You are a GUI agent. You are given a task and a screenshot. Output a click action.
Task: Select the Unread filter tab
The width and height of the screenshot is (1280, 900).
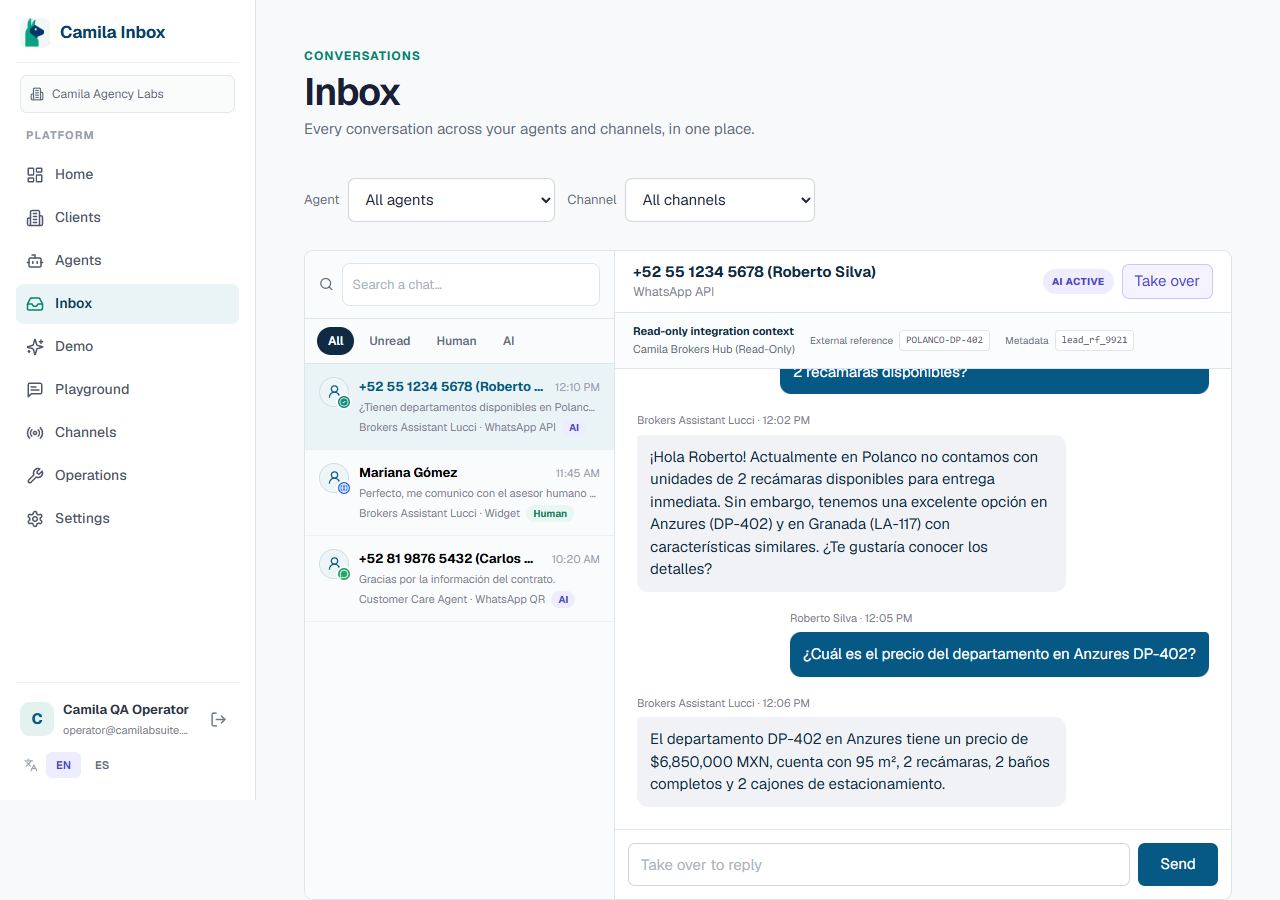click(x=390, y=341)
